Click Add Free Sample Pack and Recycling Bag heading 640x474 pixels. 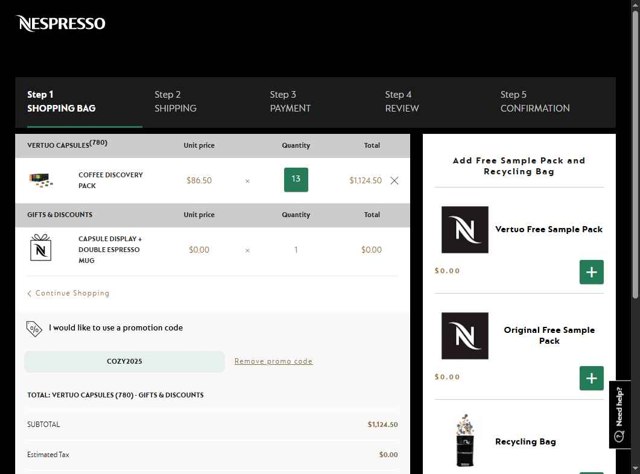tap(519, 166)
